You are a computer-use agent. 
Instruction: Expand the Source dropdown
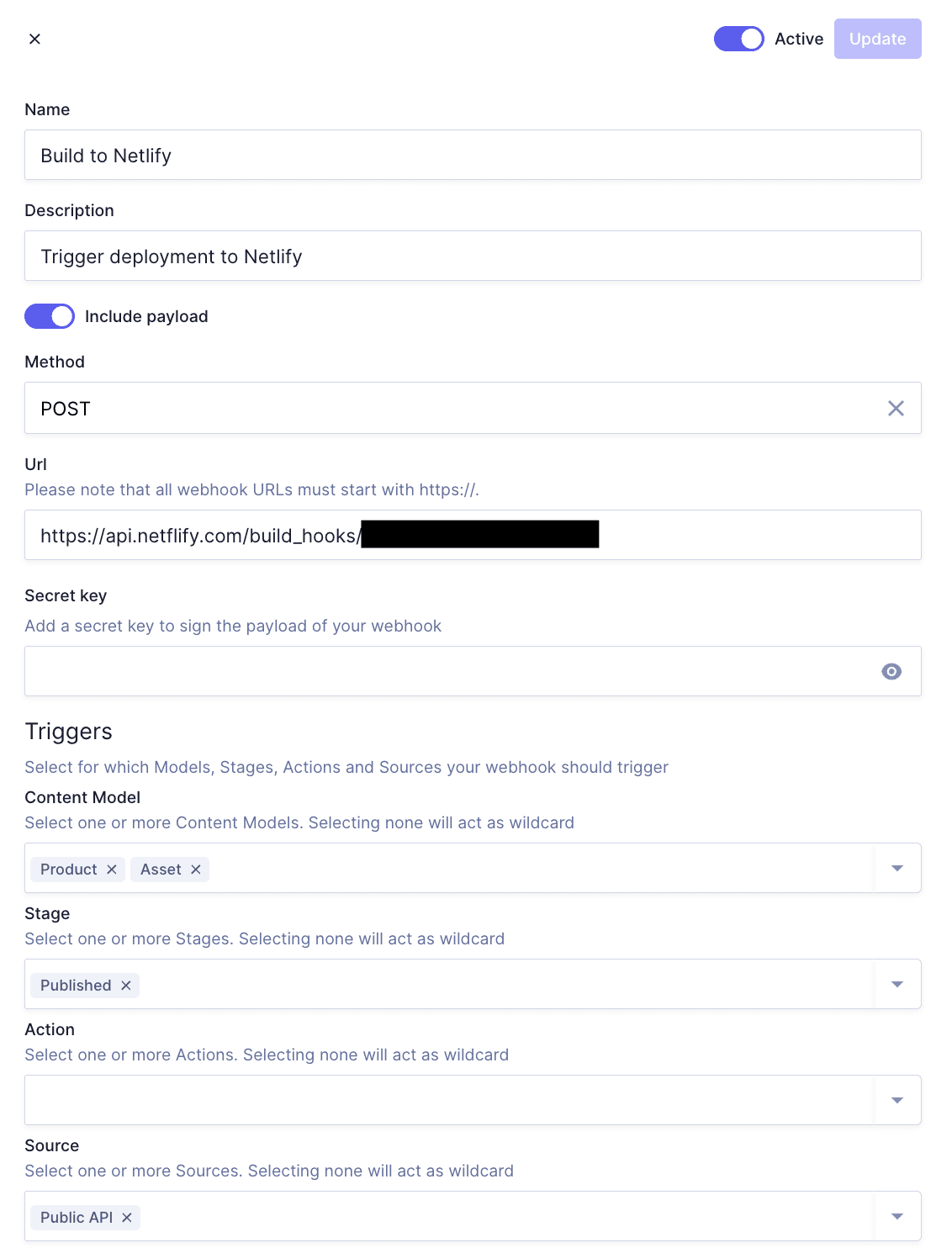click(897, 1216)
